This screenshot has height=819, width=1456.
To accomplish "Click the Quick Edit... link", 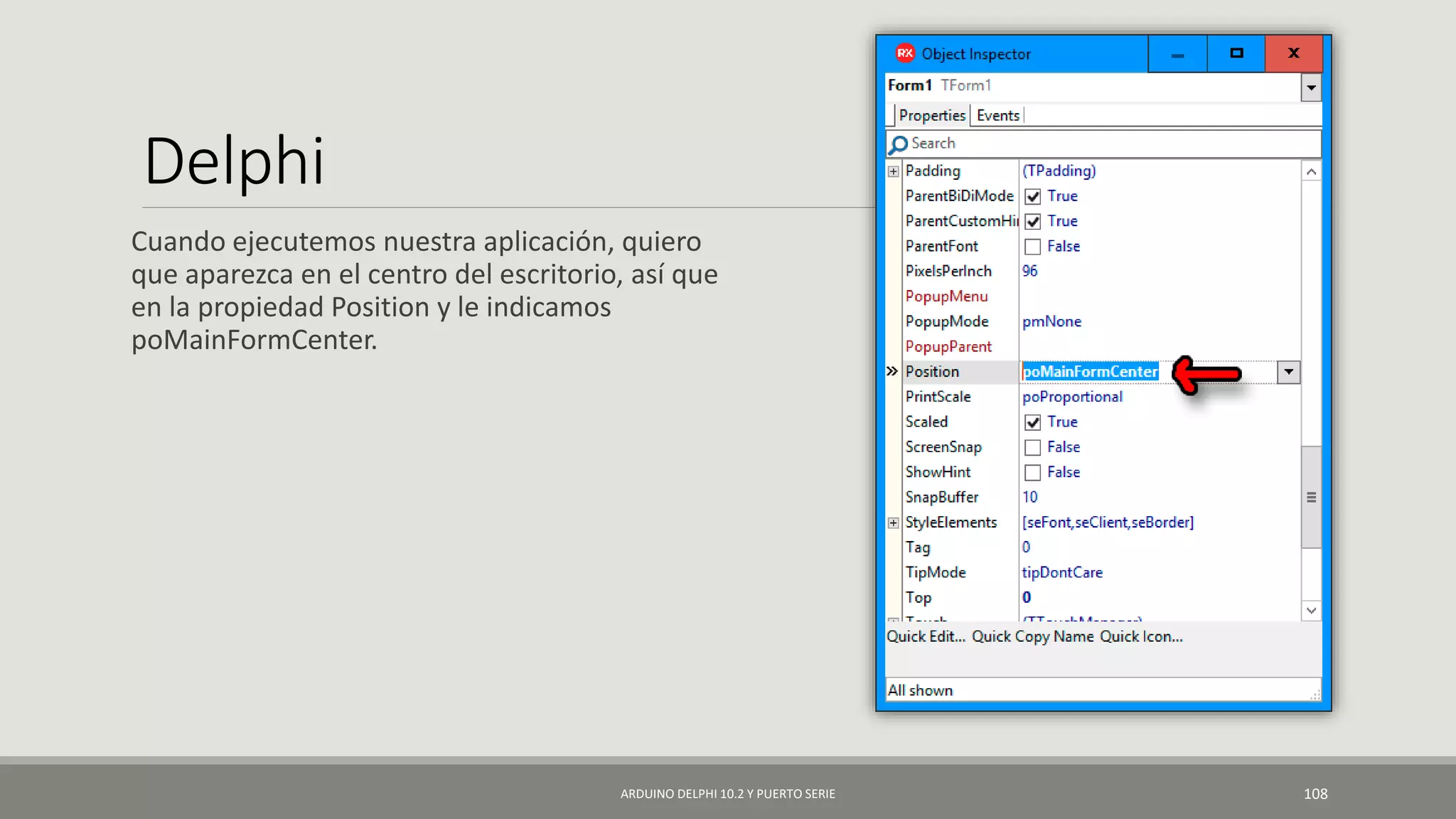I will [x=926, y=637].
